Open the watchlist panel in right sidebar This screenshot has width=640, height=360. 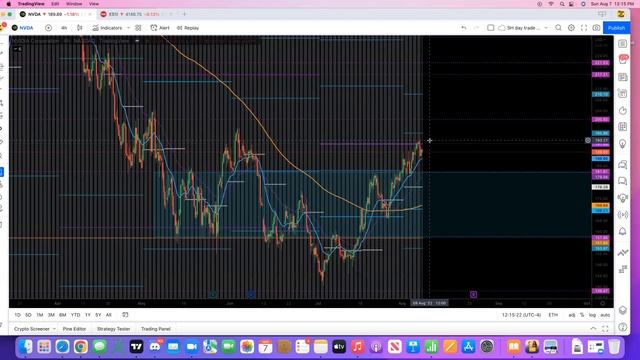point(622,44)
